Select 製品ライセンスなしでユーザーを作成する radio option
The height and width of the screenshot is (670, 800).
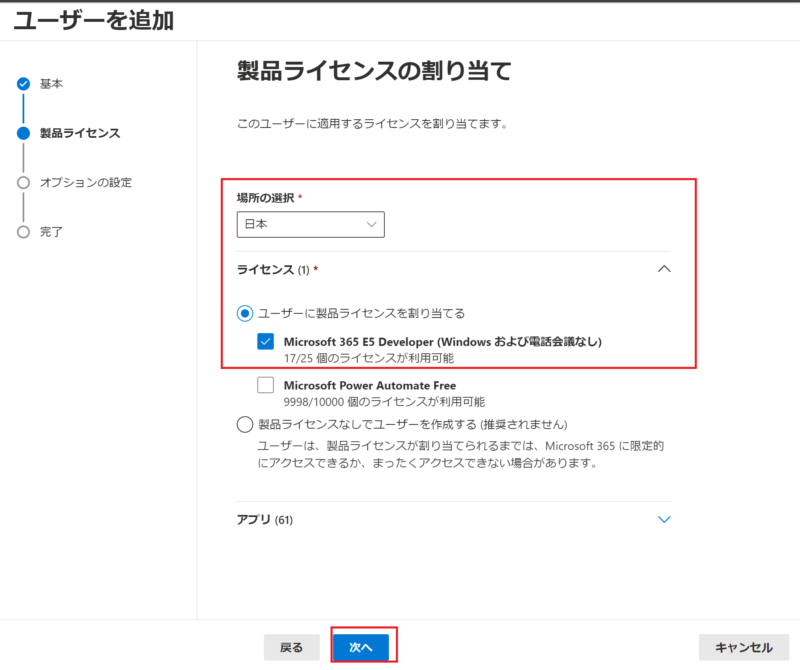(x=245, y=424)
